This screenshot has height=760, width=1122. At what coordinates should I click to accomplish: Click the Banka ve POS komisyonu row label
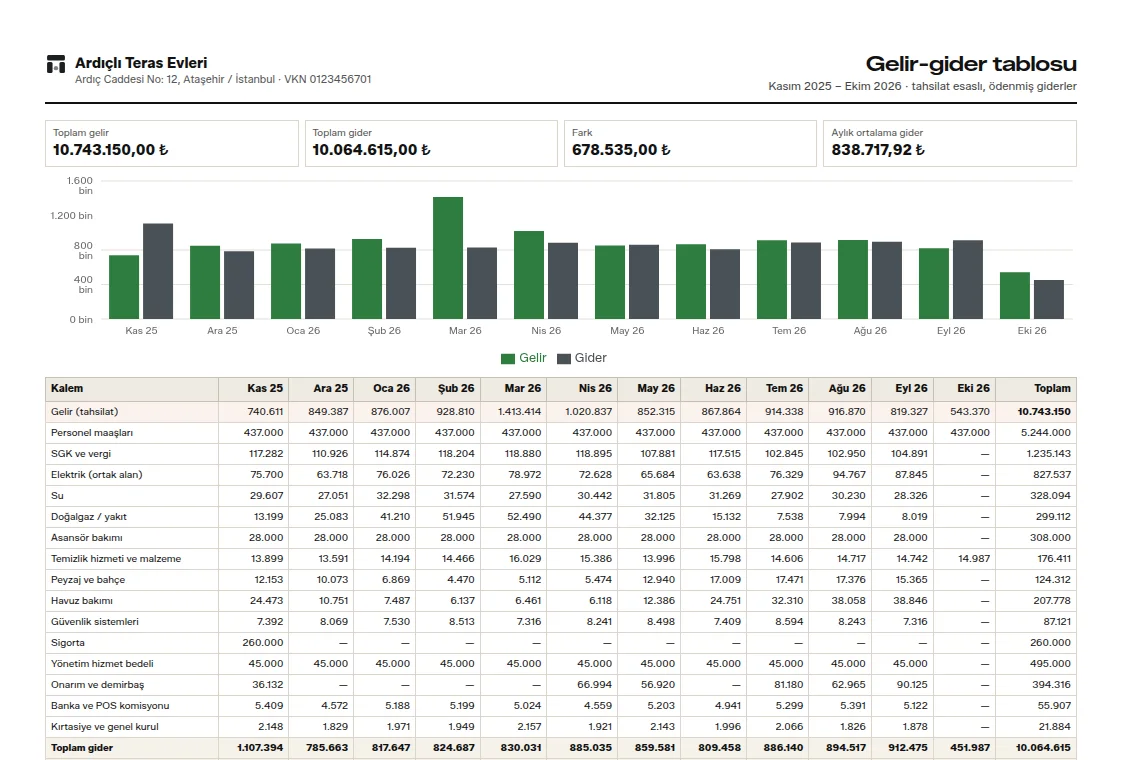click(110, 706)
